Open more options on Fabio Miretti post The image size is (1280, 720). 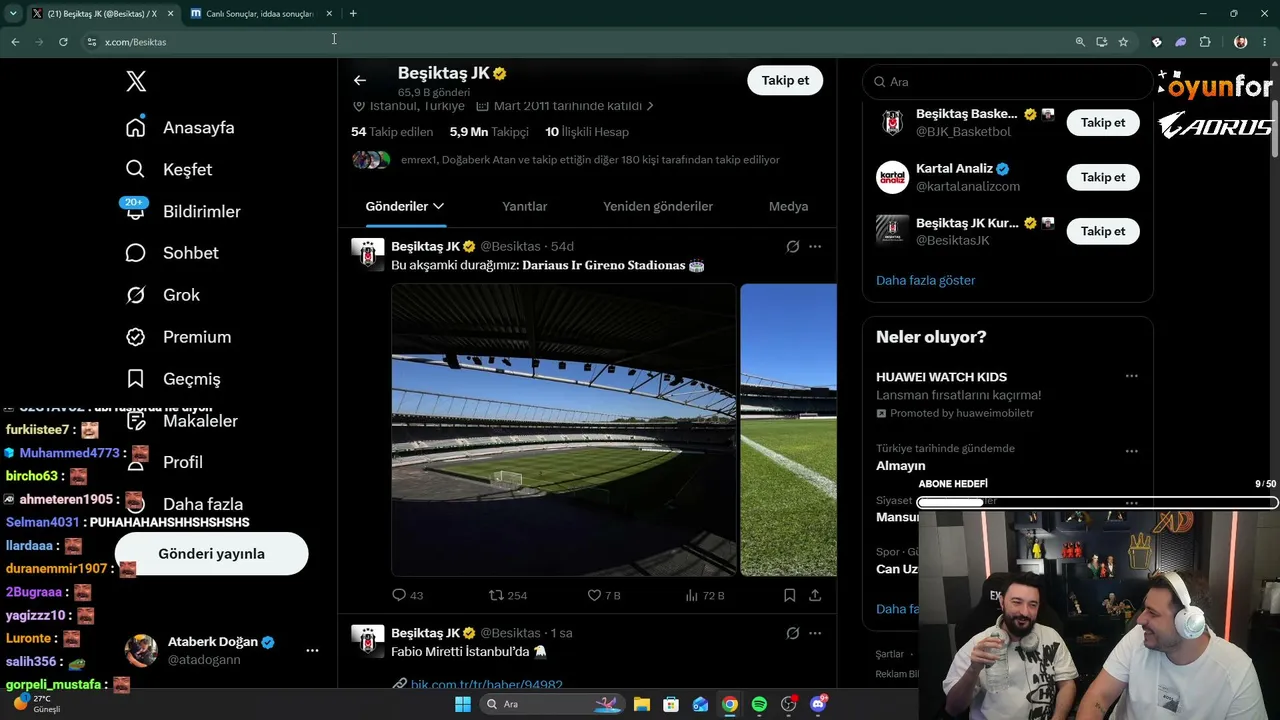pyautogui.click(x=815, y=633)
